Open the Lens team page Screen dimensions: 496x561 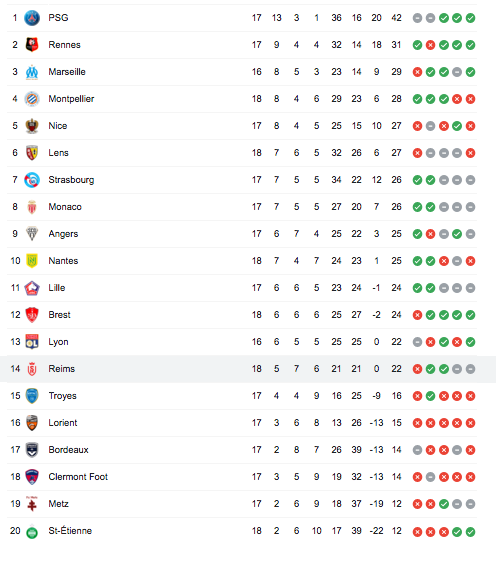coord(58,153)
